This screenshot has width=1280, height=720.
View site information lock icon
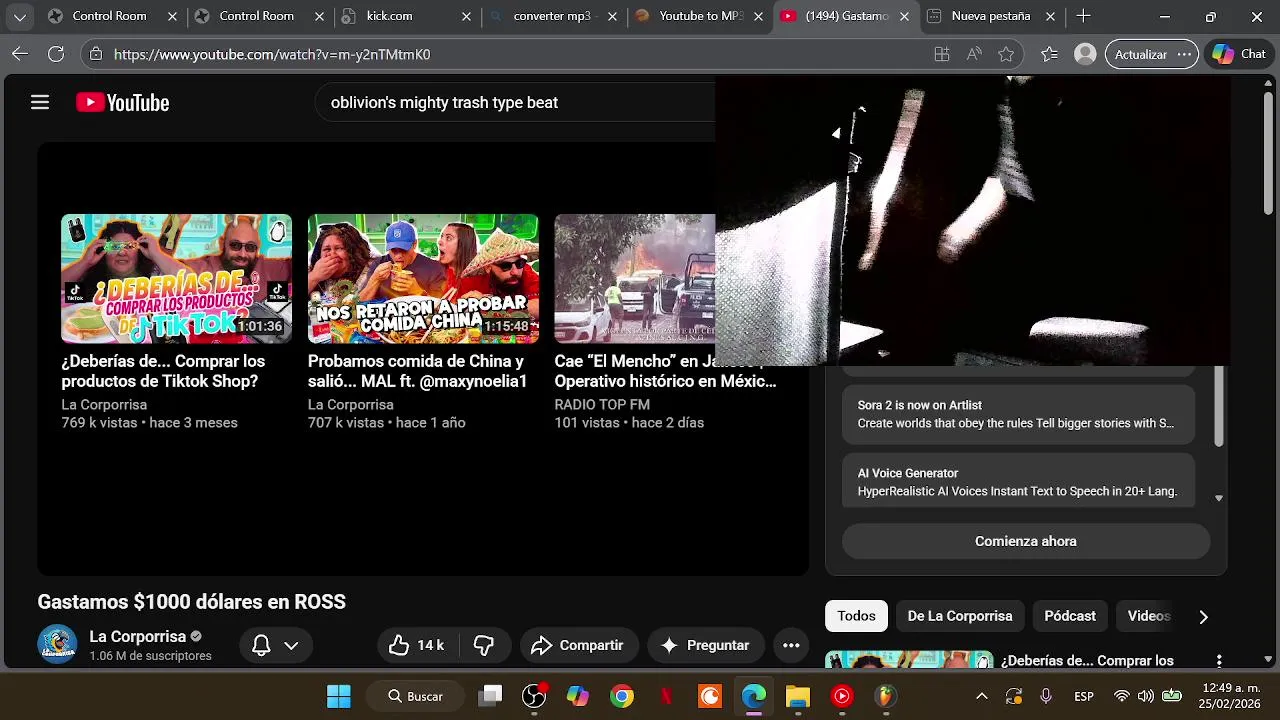(x=94, y=54)
